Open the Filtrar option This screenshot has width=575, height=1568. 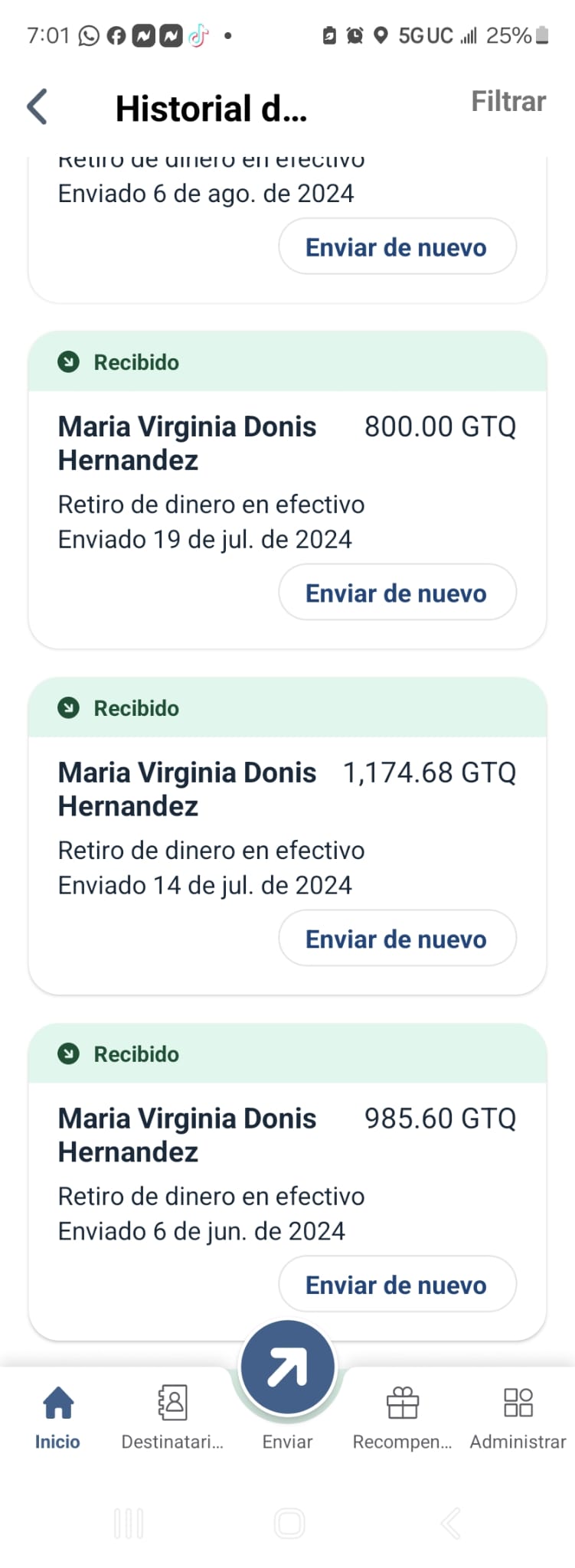(x=508, y=101)
